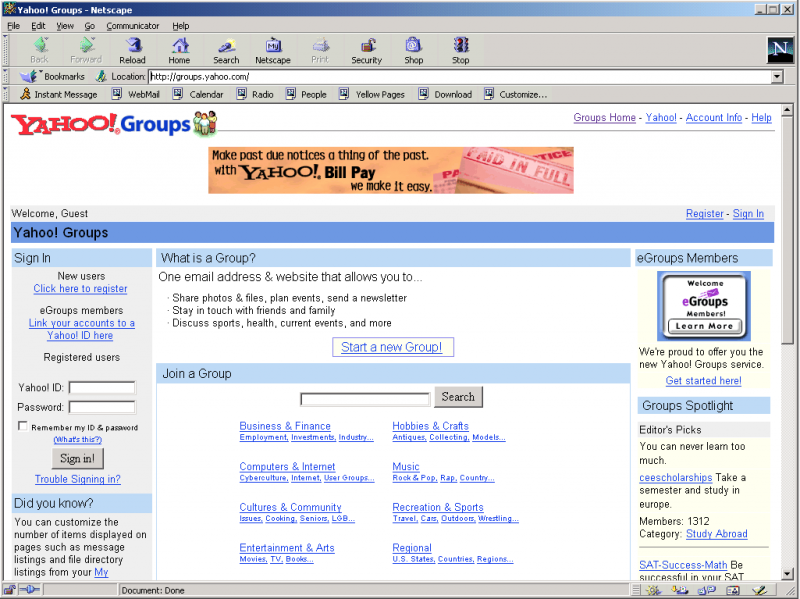Click the My Netscape toolbar icon

pos(272,50)
